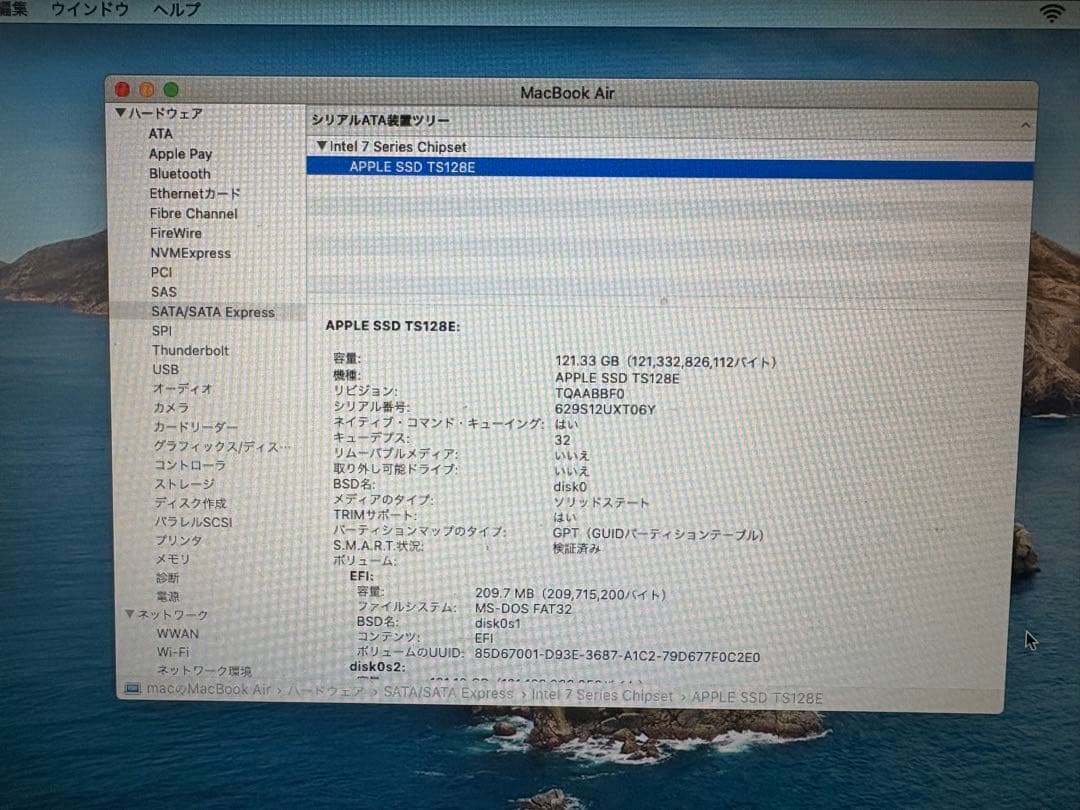Click the ソリッドステート media type value
Viewport: 1080px width, 810px height.
(x=601, y=502)
